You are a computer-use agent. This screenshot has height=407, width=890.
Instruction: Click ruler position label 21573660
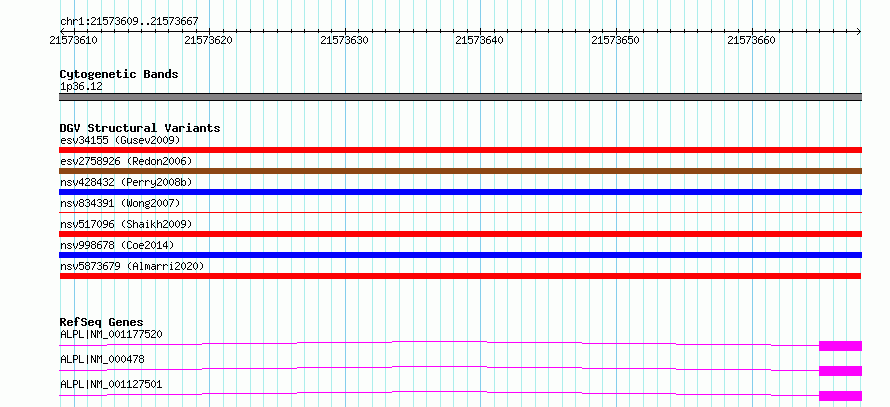751,40
